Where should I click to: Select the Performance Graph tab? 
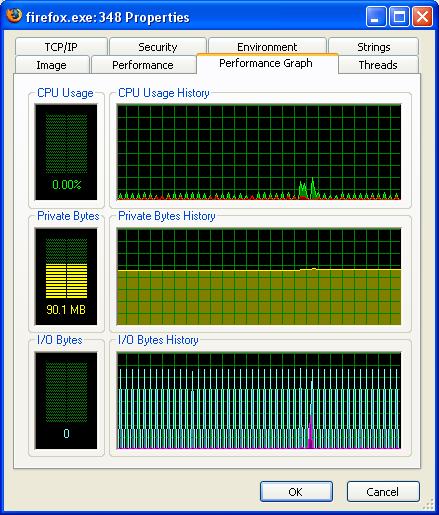click(x=267, y=63)
